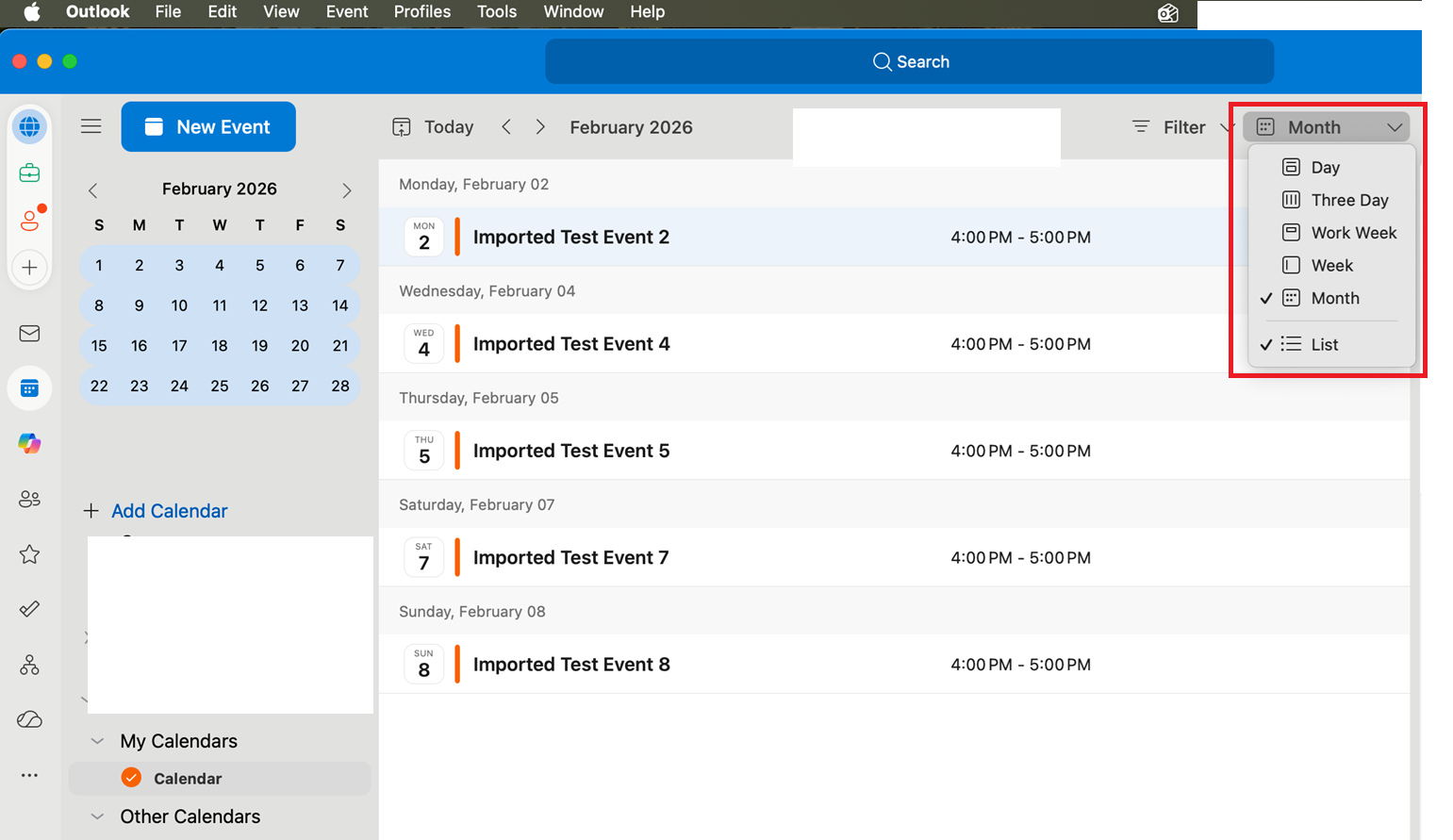Viewport: 1453px width, 840px height.
Task: Choose Work Week view from the menu
Action: pyautogui.click(x=1331, y=233)
